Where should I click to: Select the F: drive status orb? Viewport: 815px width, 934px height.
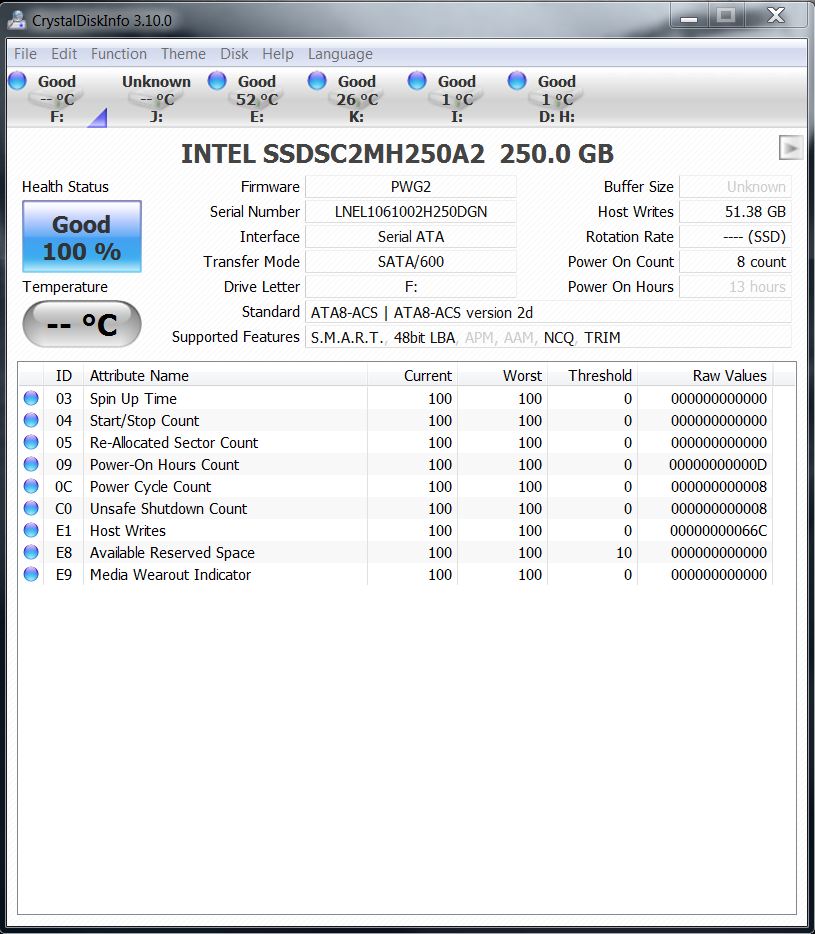17,81
